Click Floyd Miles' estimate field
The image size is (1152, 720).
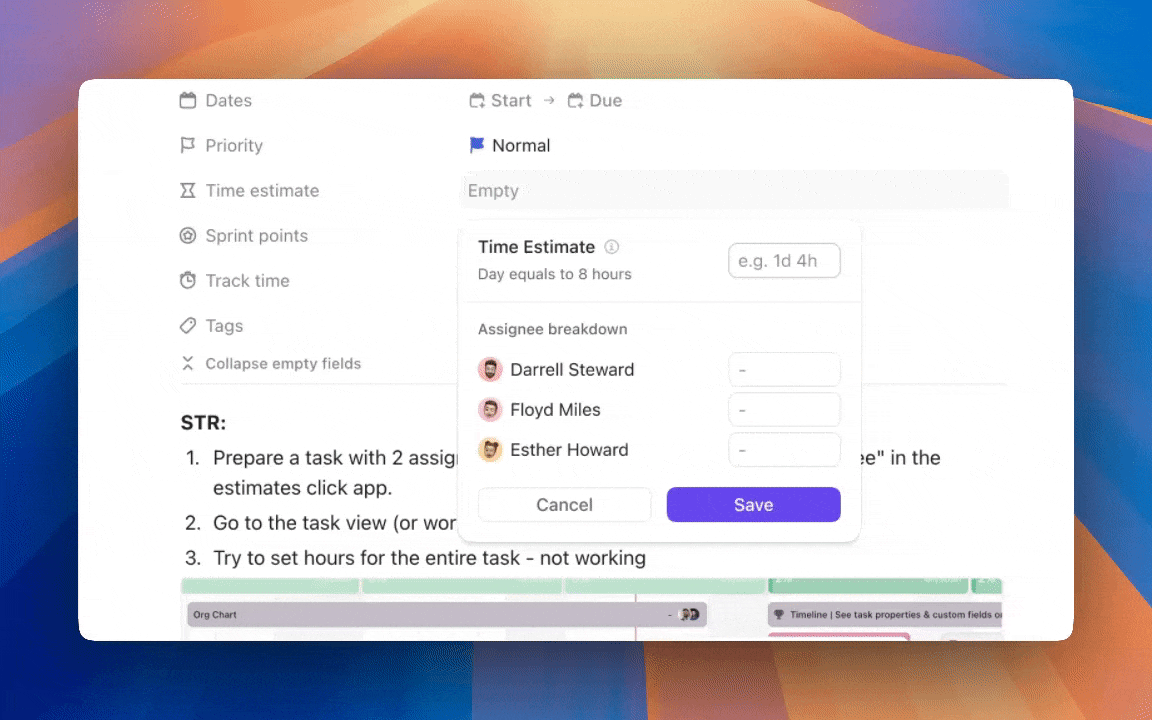[784, 410]
